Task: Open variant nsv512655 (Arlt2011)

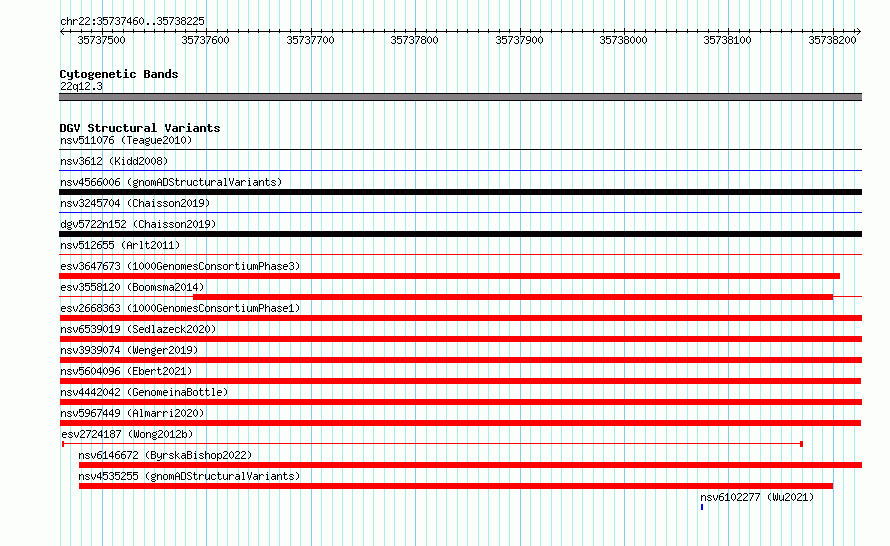Action: click(120, 245)
